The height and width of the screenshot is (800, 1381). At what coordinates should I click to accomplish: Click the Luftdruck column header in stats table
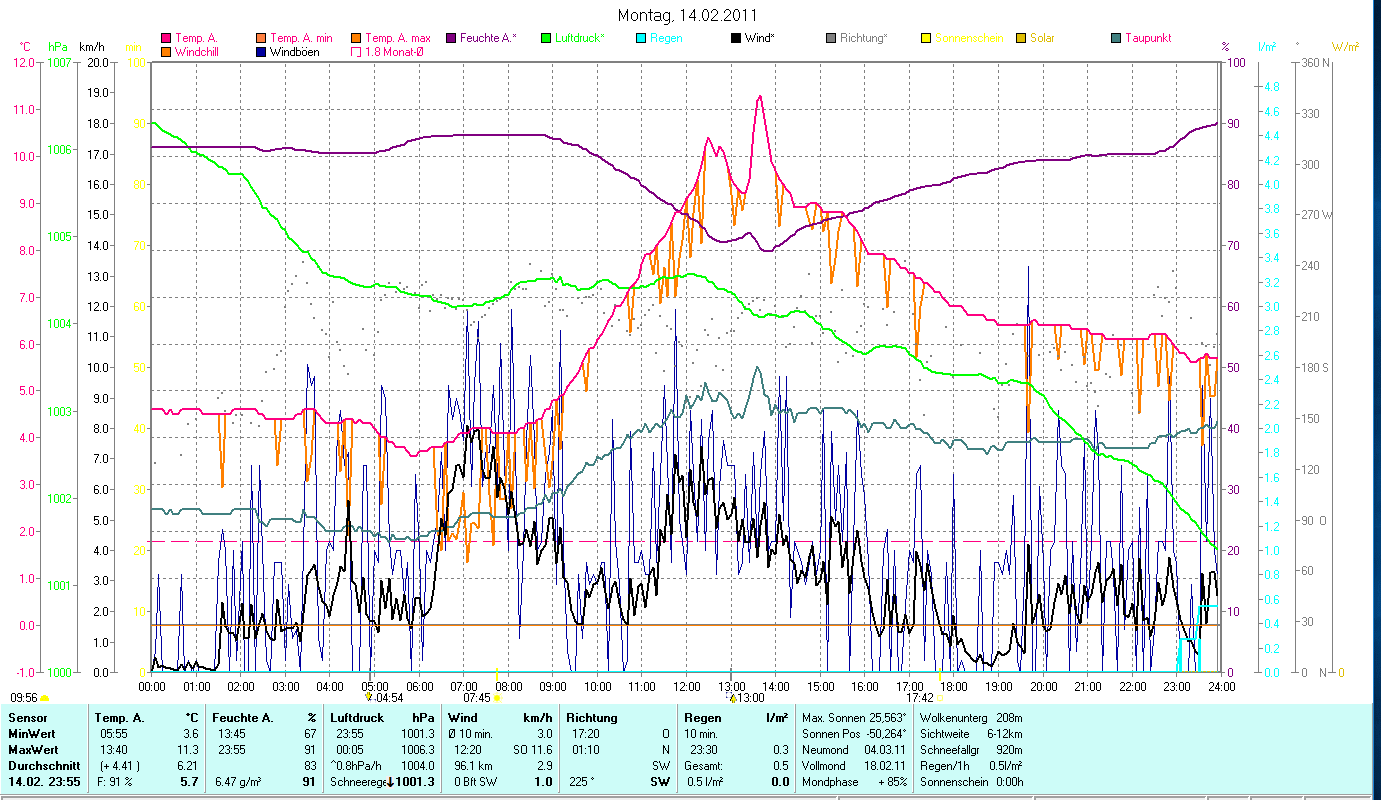point(352,718)
